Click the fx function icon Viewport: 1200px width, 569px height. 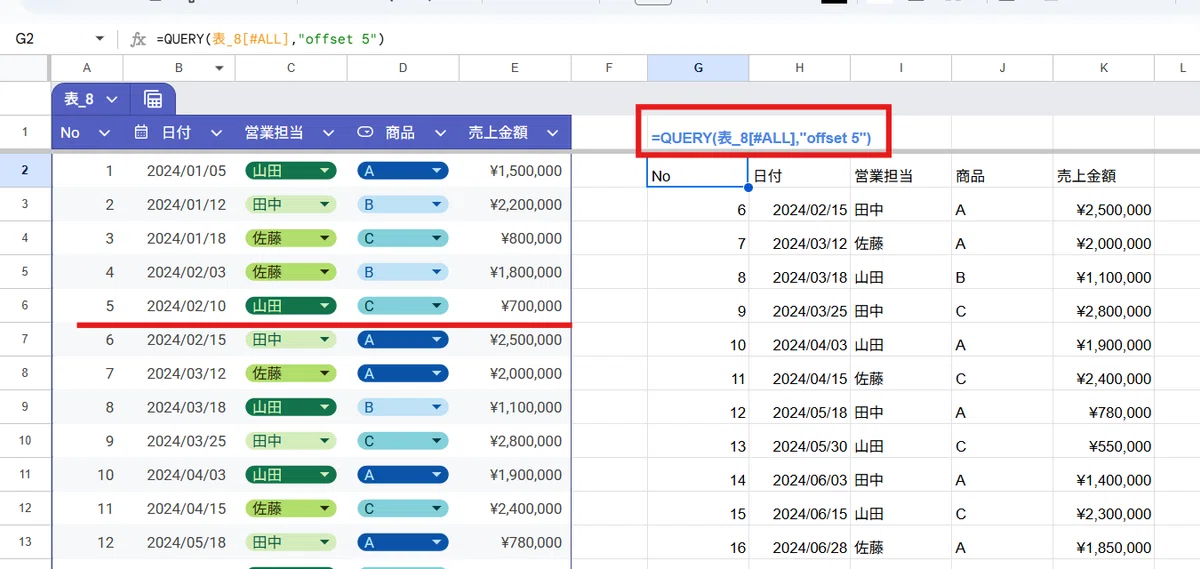138,38
